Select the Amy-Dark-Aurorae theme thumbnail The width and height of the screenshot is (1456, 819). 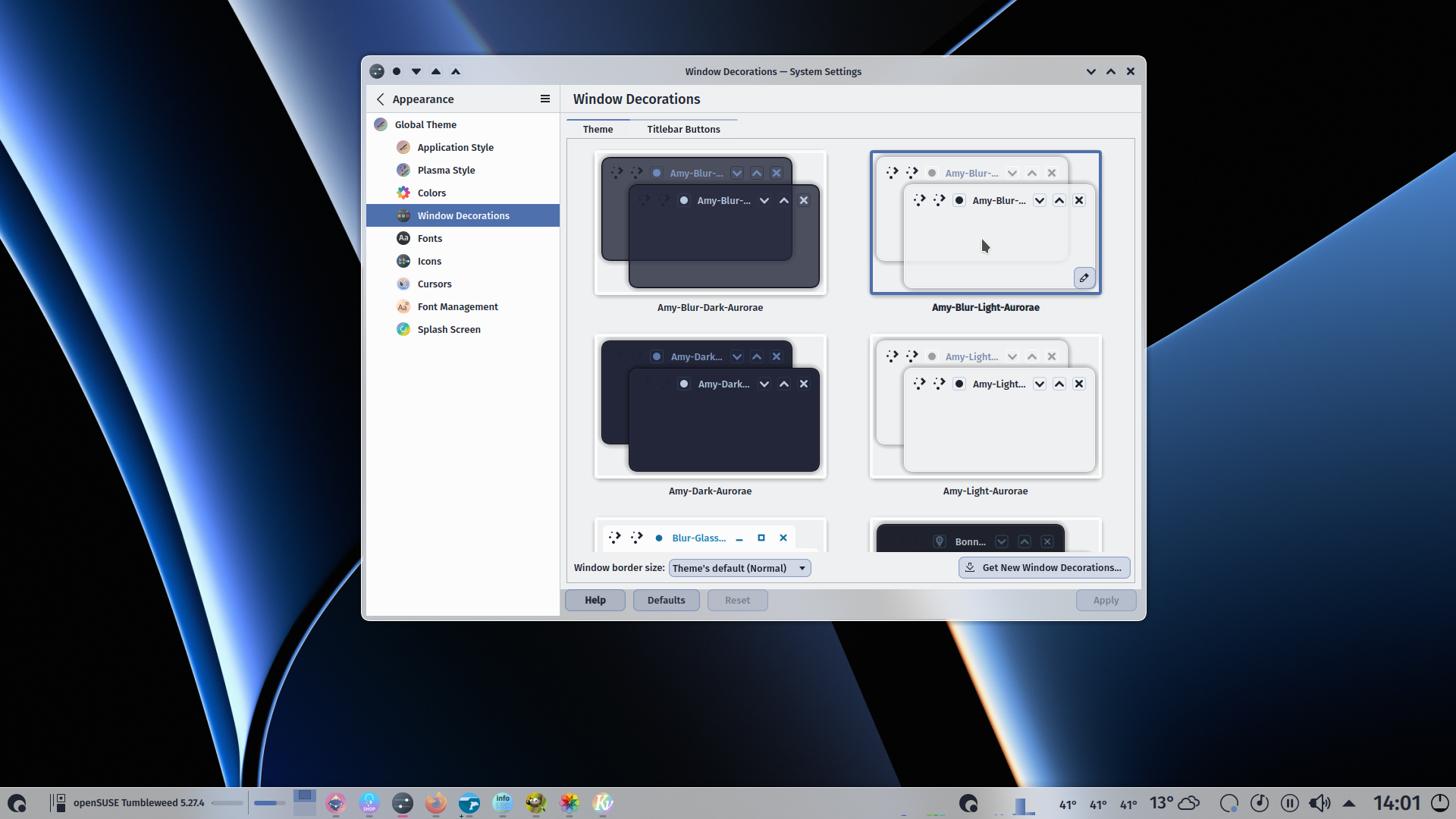(x=711, y=406)
